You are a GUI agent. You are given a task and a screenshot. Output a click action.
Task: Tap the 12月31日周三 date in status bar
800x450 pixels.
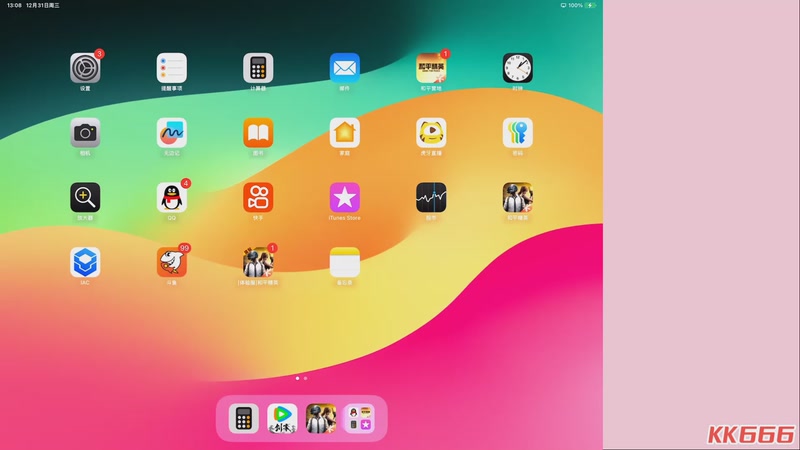point(43,5)
